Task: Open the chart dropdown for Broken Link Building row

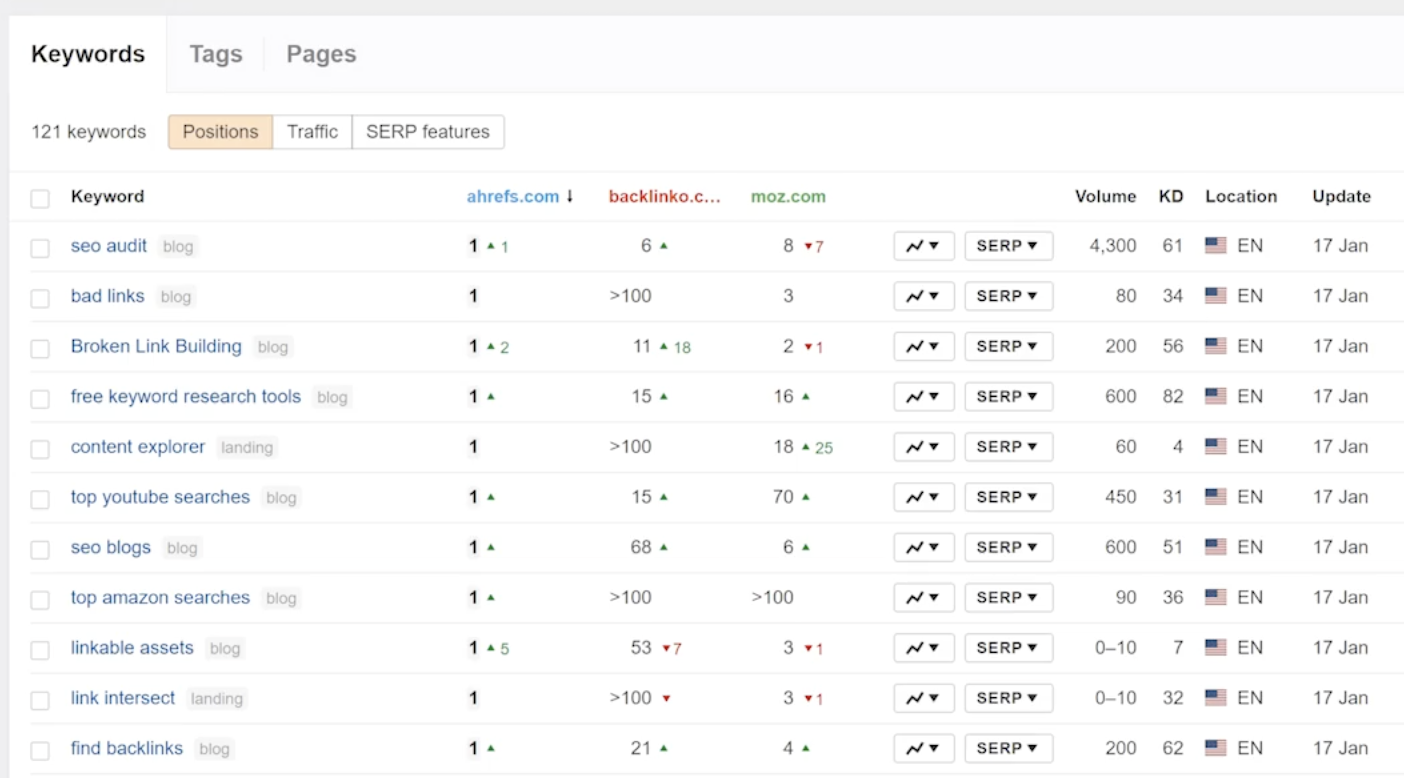Action: (x=924, y=346)
